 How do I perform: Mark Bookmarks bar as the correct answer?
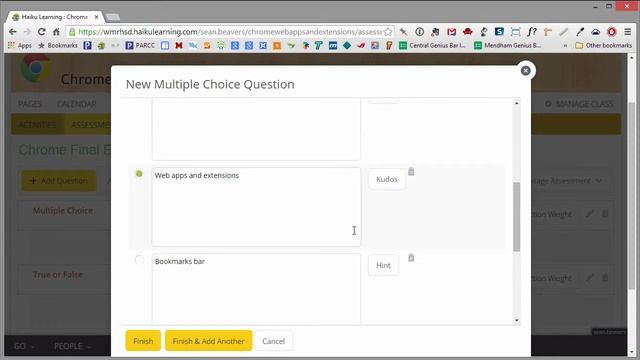139,260
